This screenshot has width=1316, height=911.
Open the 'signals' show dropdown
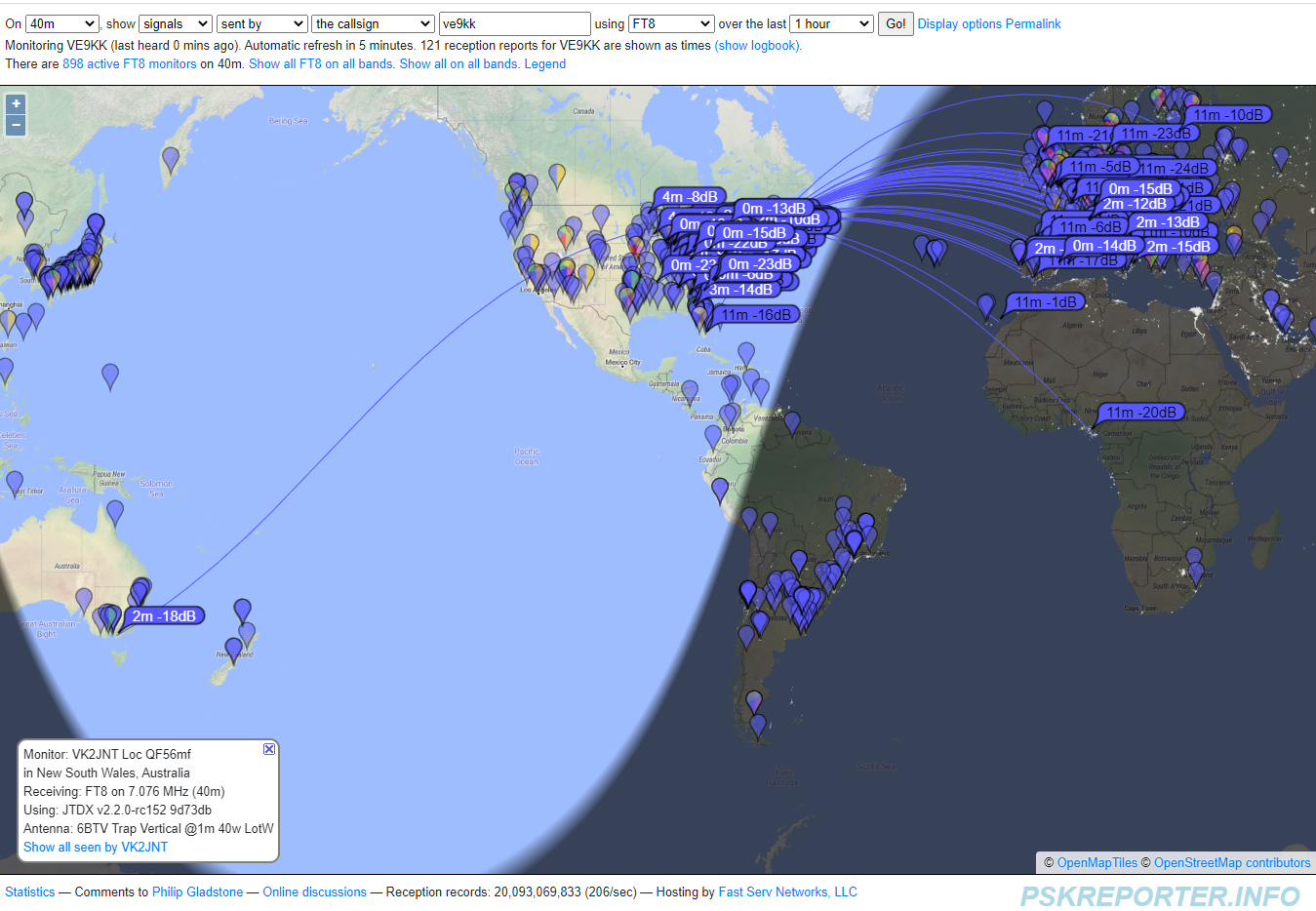click(176, 23)
